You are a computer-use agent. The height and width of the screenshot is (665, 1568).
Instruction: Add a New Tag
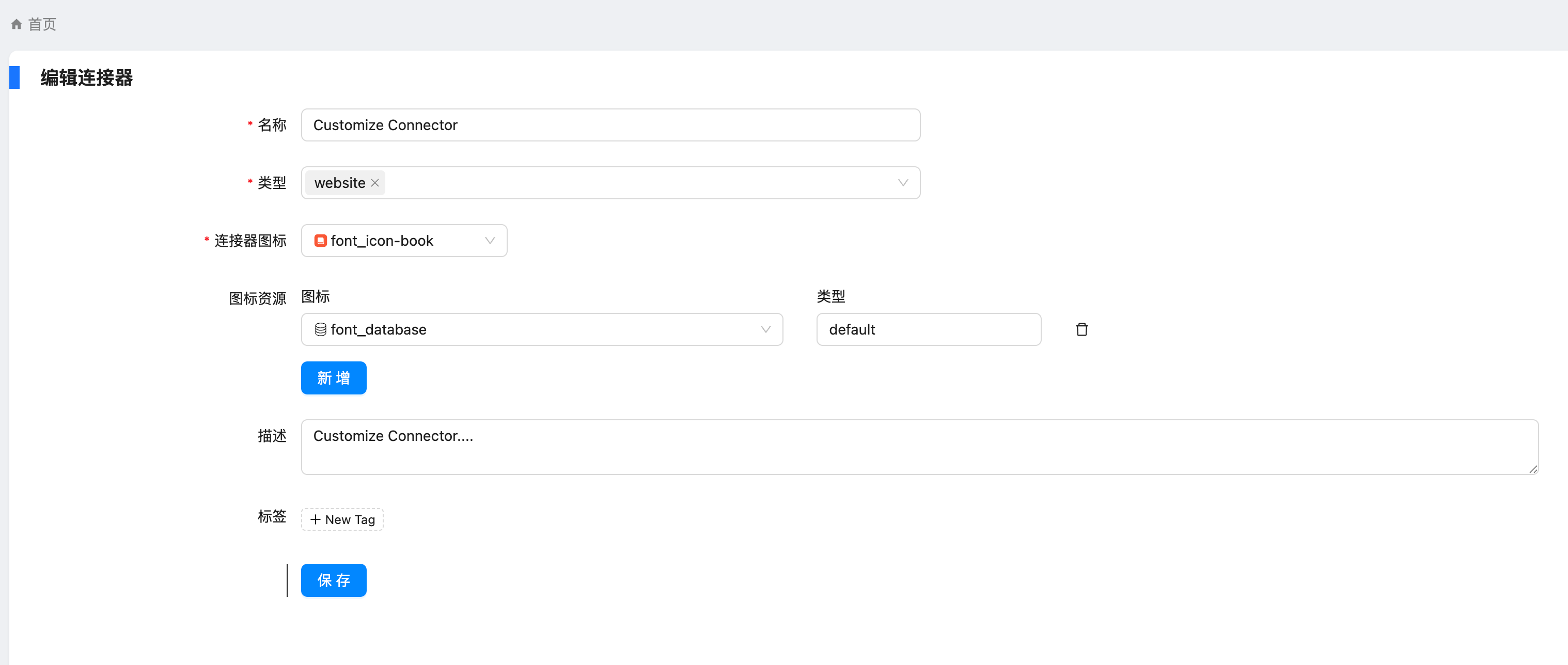343,519
